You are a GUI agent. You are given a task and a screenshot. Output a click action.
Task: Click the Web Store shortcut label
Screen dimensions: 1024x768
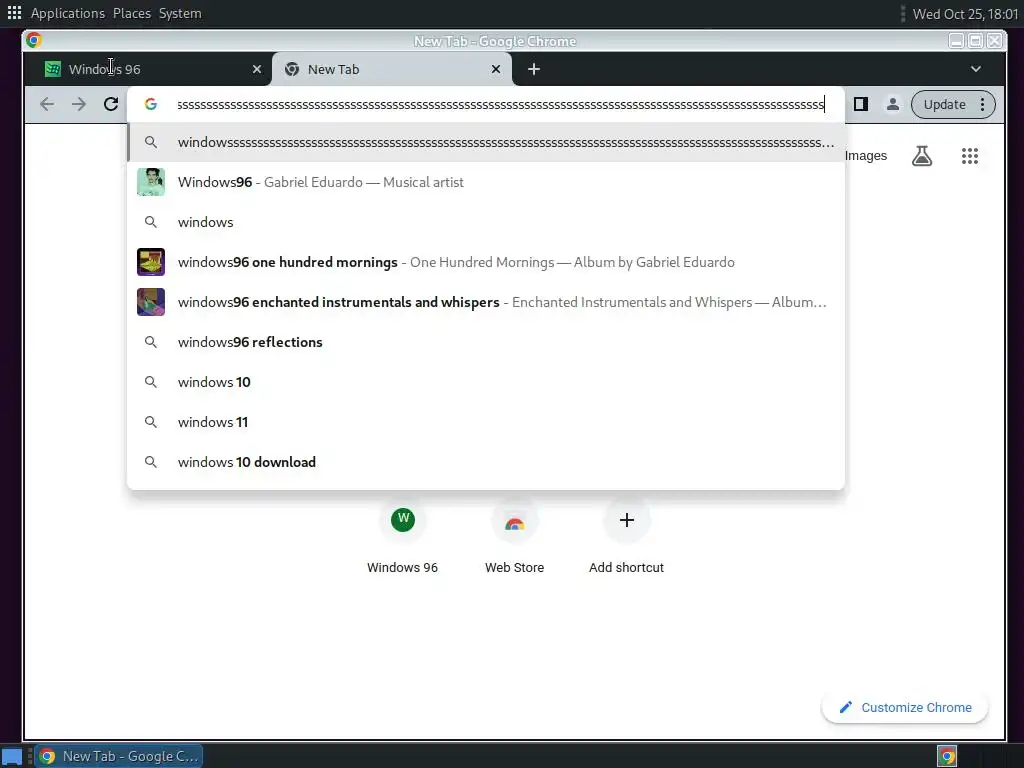click(x=515, y=568)
